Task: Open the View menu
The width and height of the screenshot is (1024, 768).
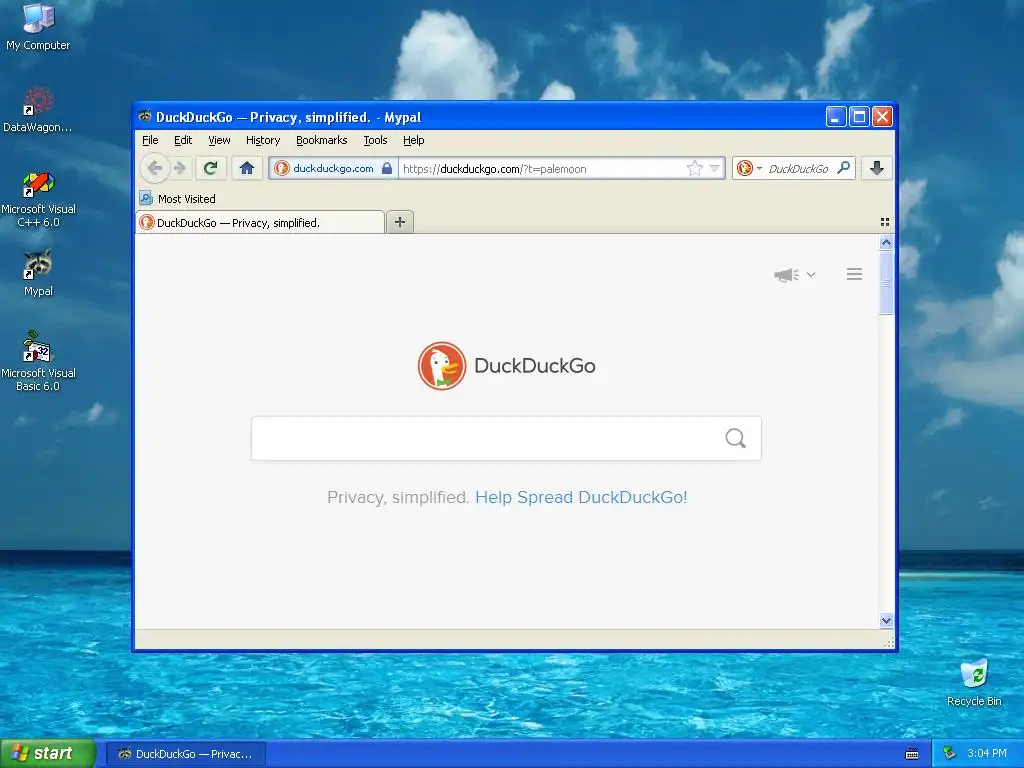Action: pyautogui.click(x=219, y=140)
